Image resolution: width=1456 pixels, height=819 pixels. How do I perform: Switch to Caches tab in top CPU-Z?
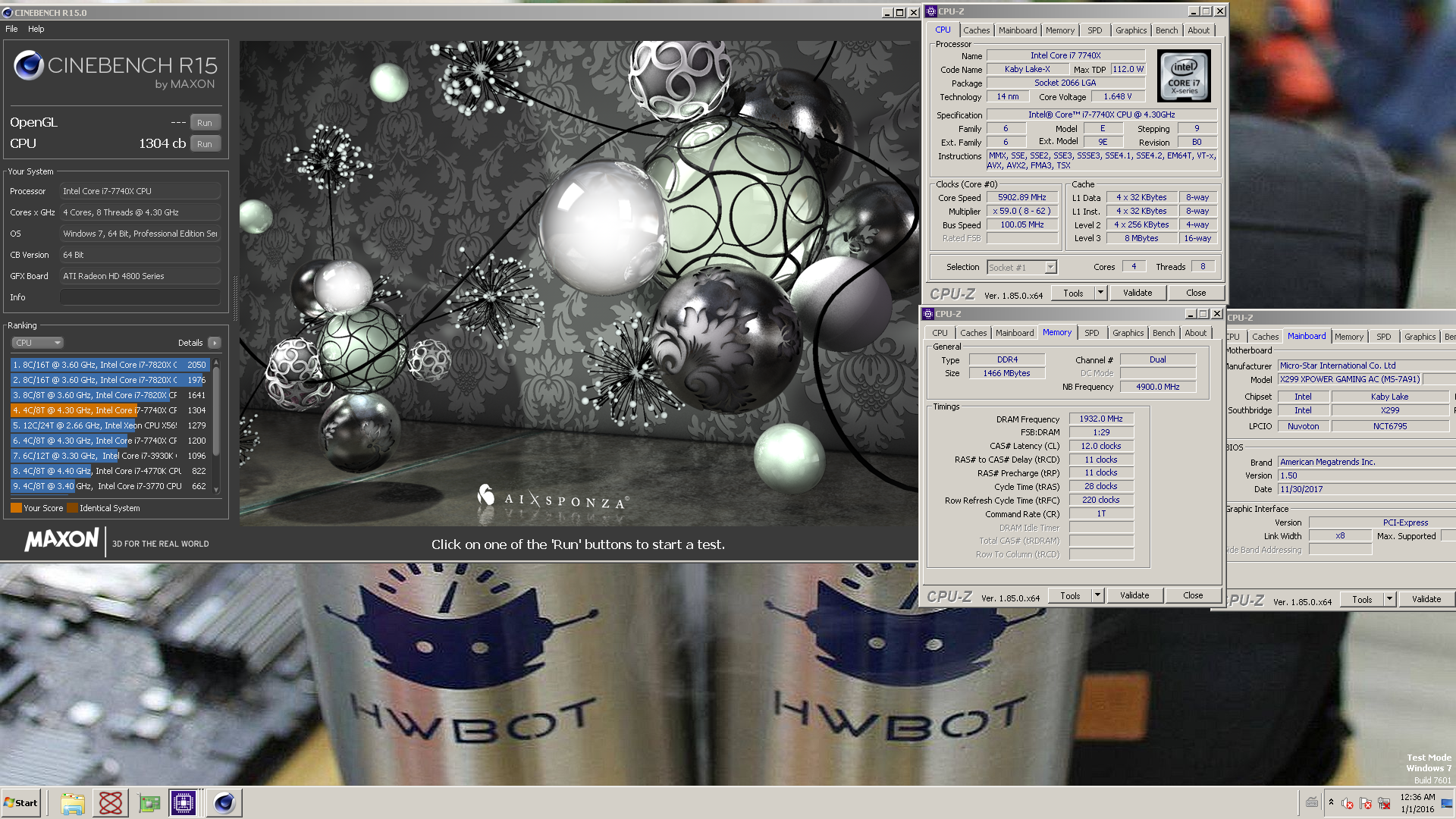pyautogui.click(x=976, y=30)
